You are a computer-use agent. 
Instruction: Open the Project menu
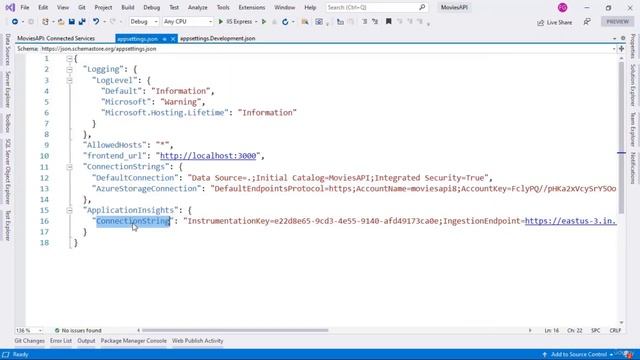103,7
